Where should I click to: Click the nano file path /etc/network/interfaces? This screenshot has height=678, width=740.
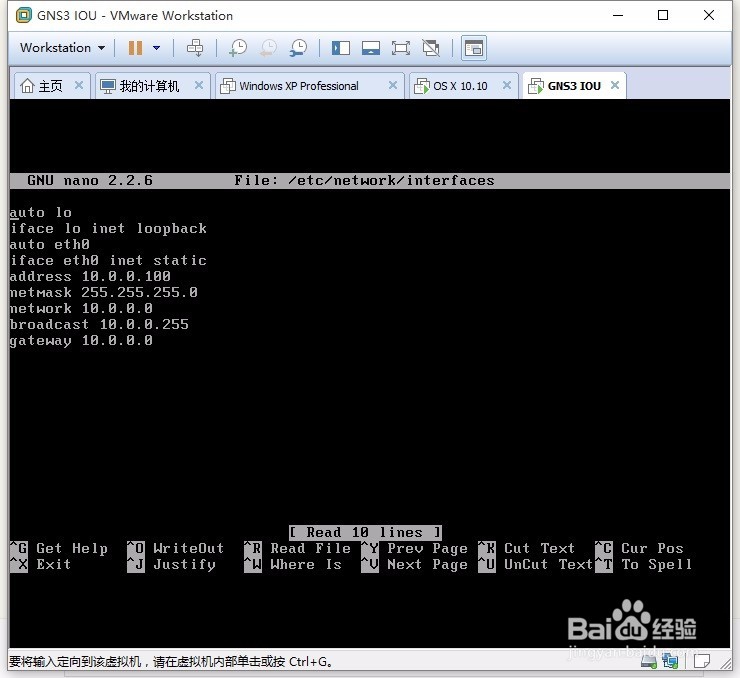click(x=391, y=180)
